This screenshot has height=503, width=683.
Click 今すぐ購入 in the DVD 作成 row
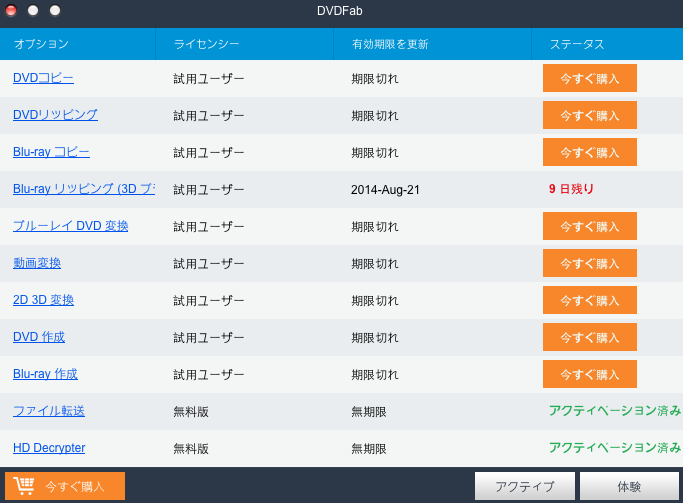(x=590, y=338)
